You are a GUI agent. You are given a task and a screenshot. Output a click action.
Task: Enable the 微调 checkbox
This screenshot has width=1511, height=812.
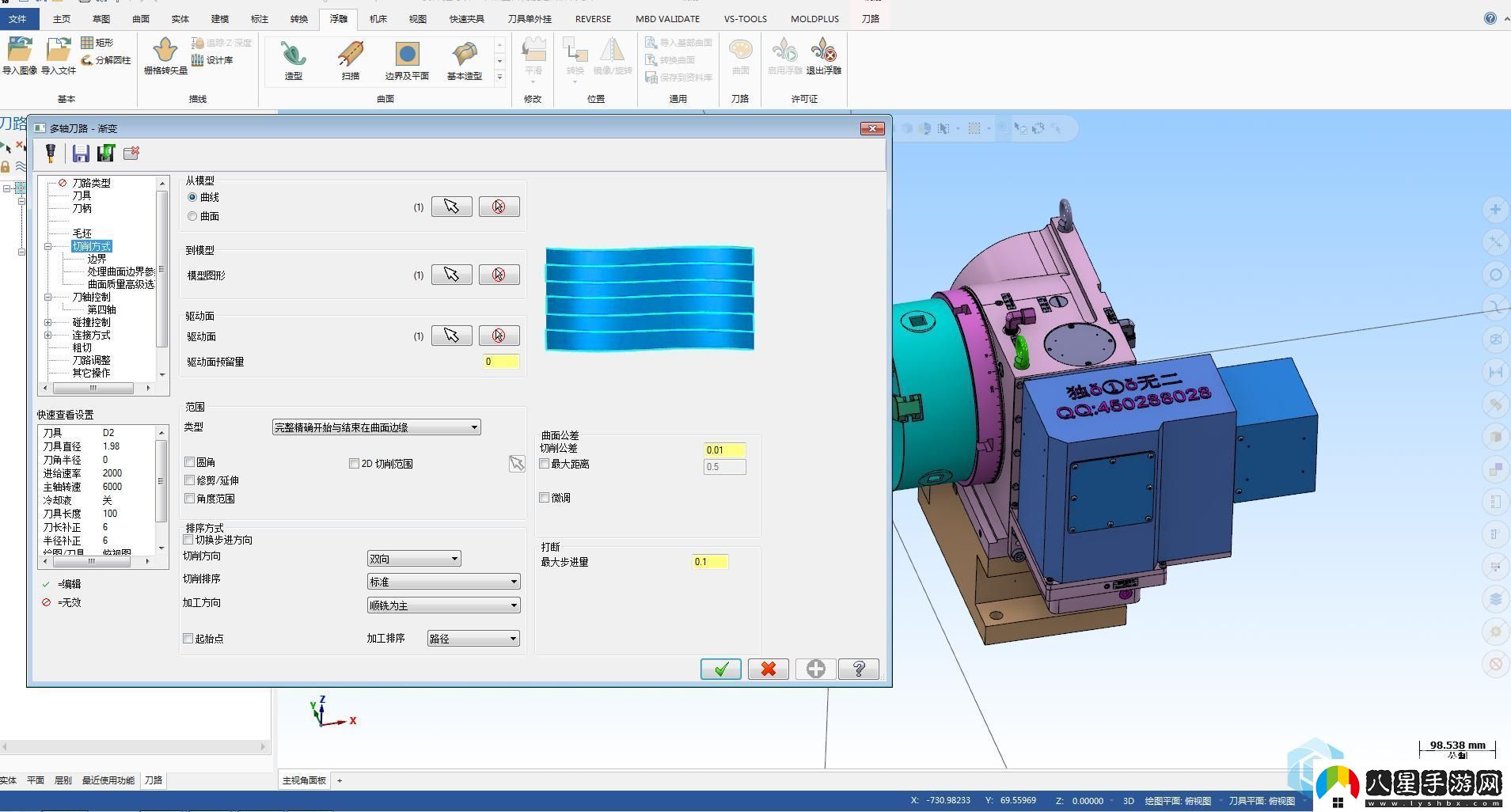coord(544,498)
